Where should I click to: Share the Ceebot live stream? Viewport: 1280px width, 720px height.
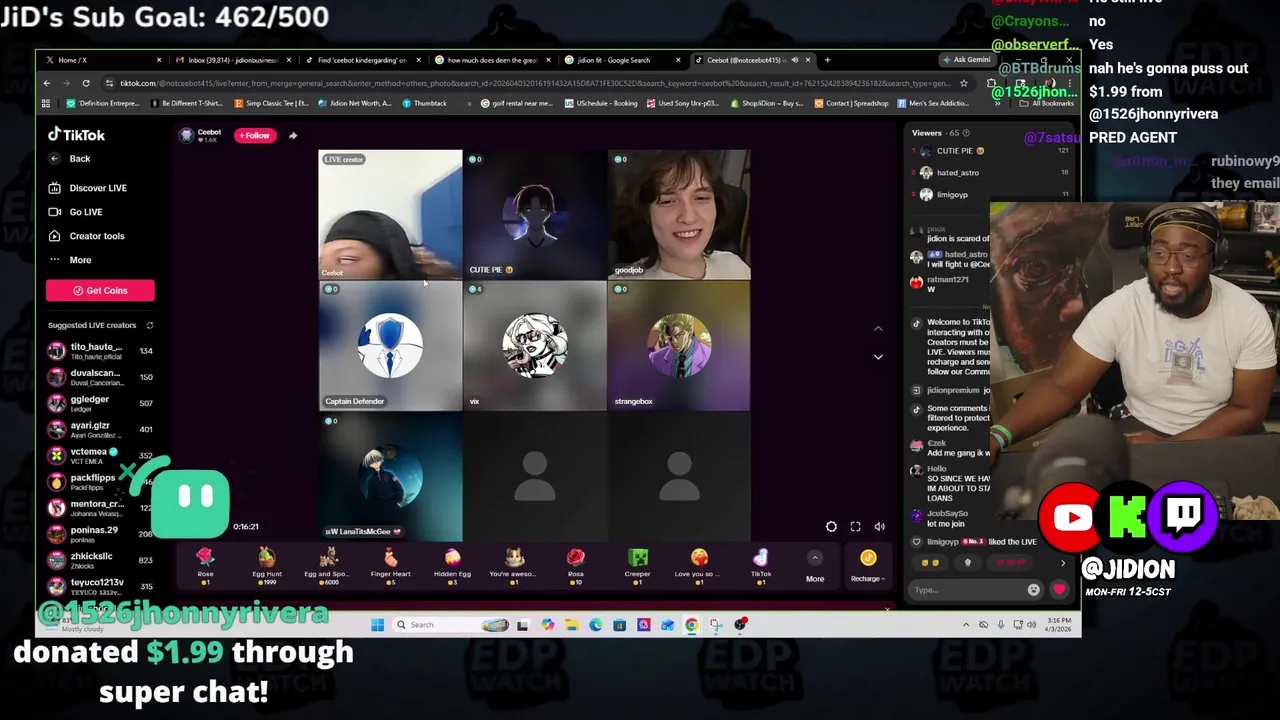click(x=293, y=135)
